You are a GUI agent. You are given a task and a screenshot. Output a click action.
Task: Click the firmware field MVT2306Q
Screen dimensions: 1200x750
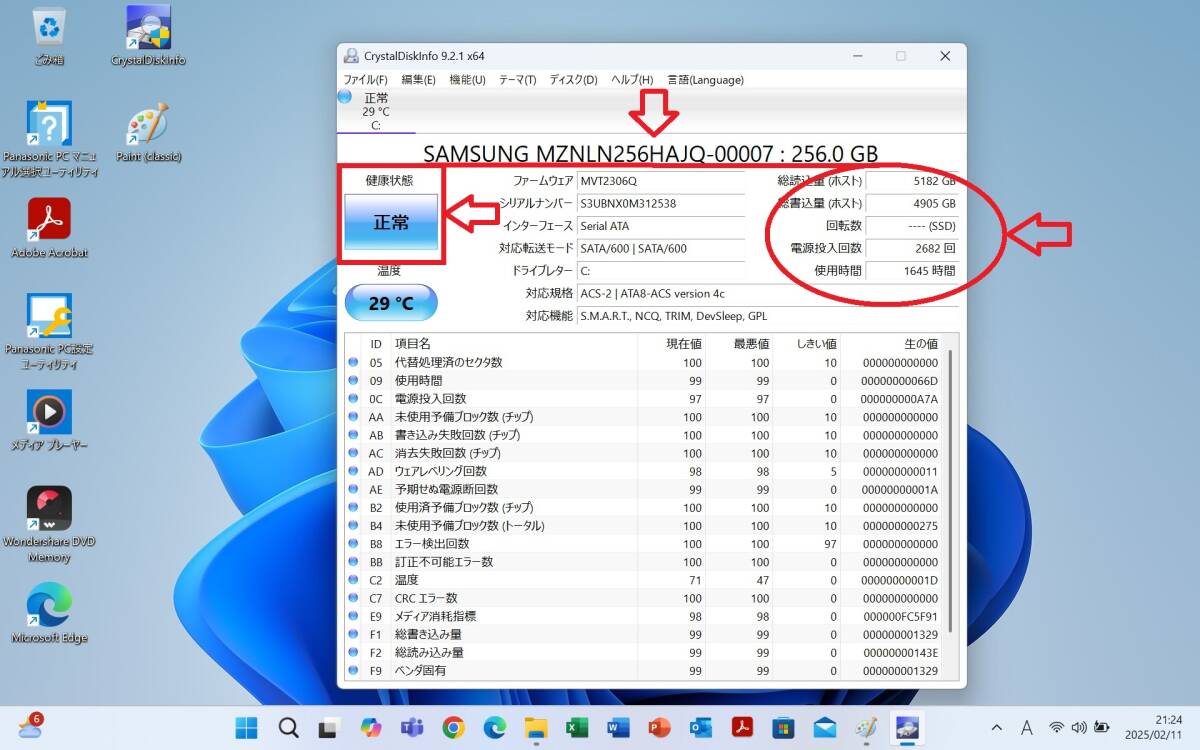pyautogui.click(x=661, y=182)
